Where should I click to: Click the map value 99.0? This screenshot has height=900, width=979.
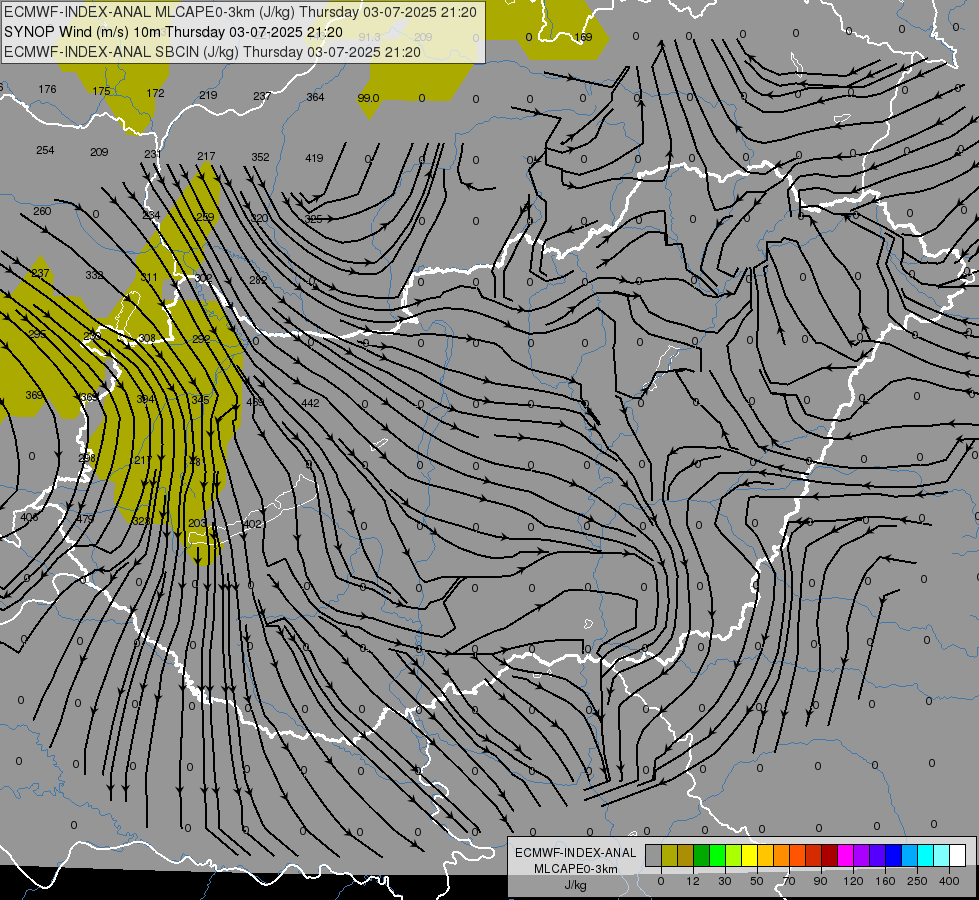pos(368,98)
